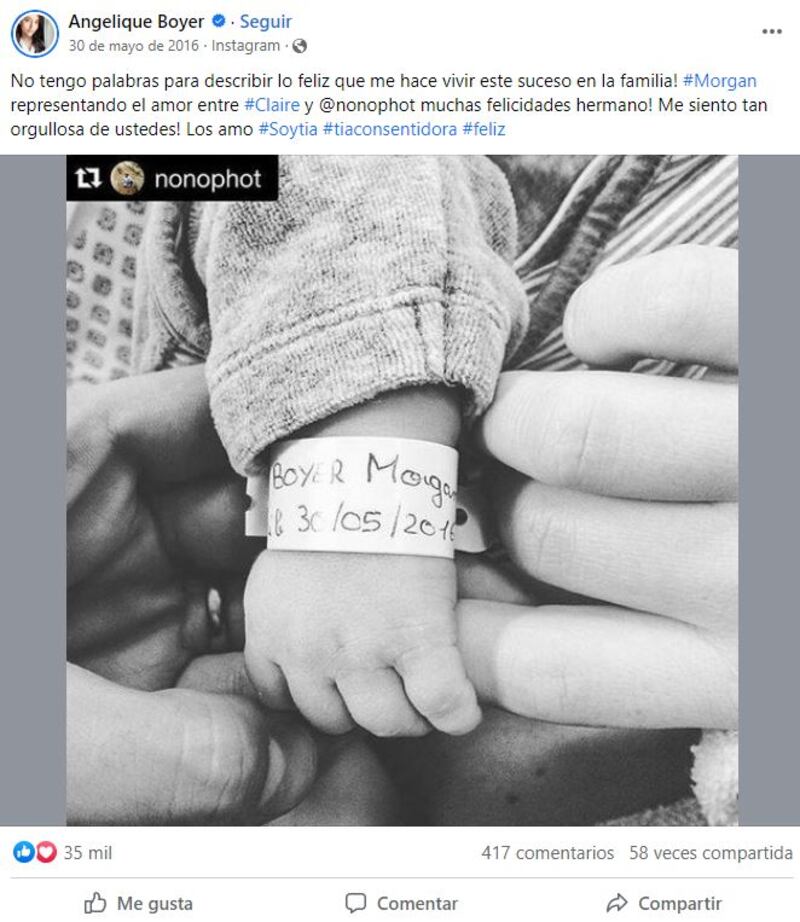Open the baby hand photo
Image resolution: width=800 pixels, height=922 pixels.
402,490
